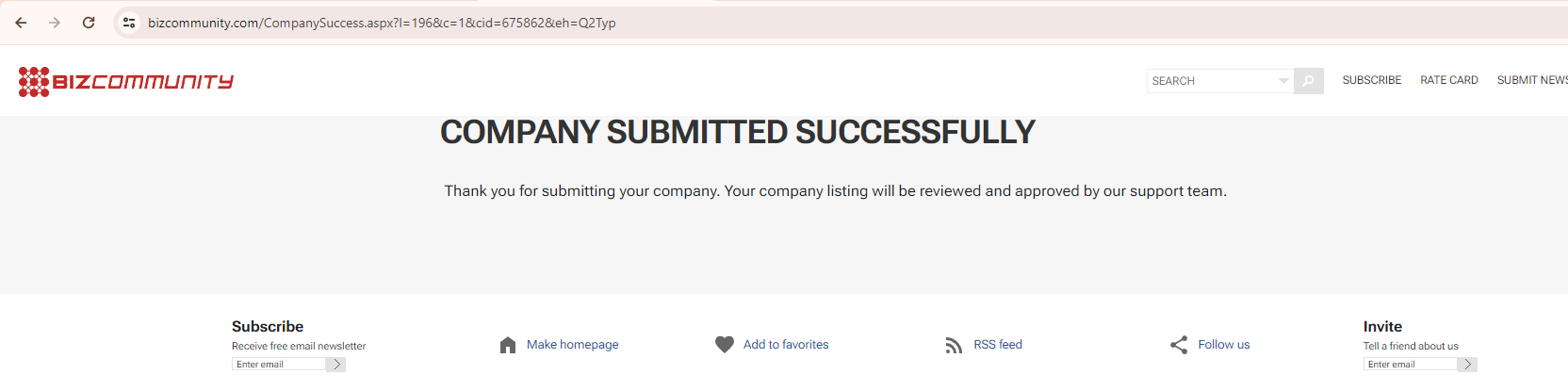Viewport: 1568px width, 391px height.
Task: Reload the page with the refresh icon
Action: point(89,23)
